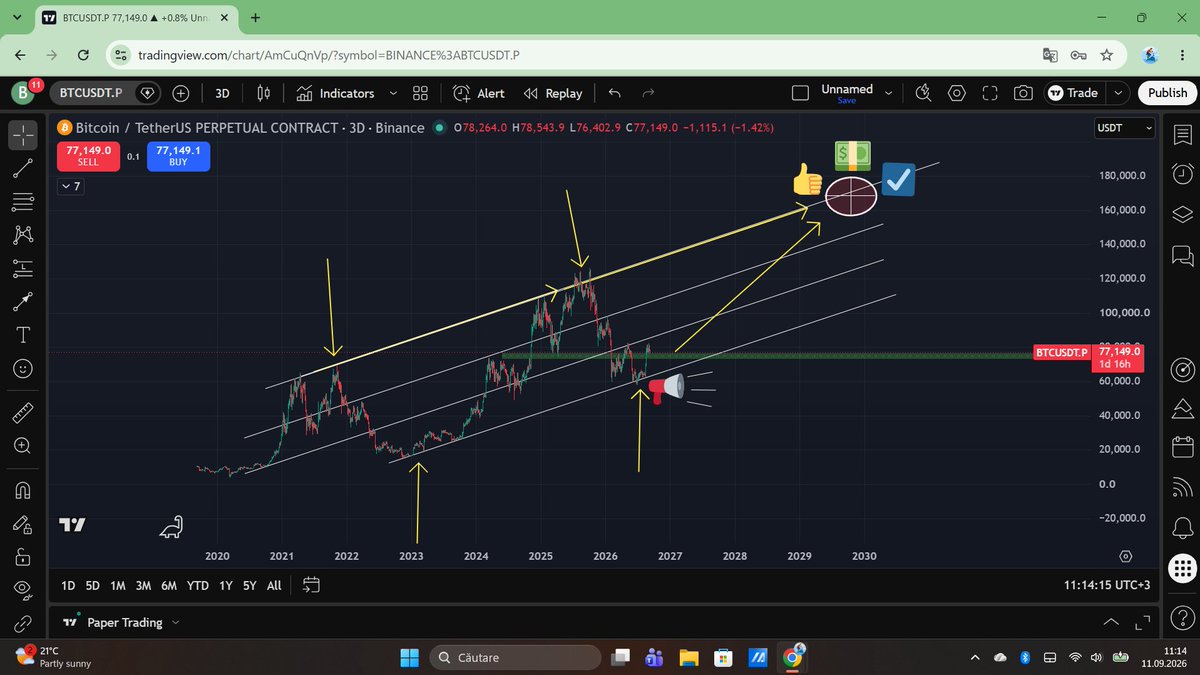Screen dimensions: 1200x675
Task: Select the ruler measure tool
Action: point(23,413)
